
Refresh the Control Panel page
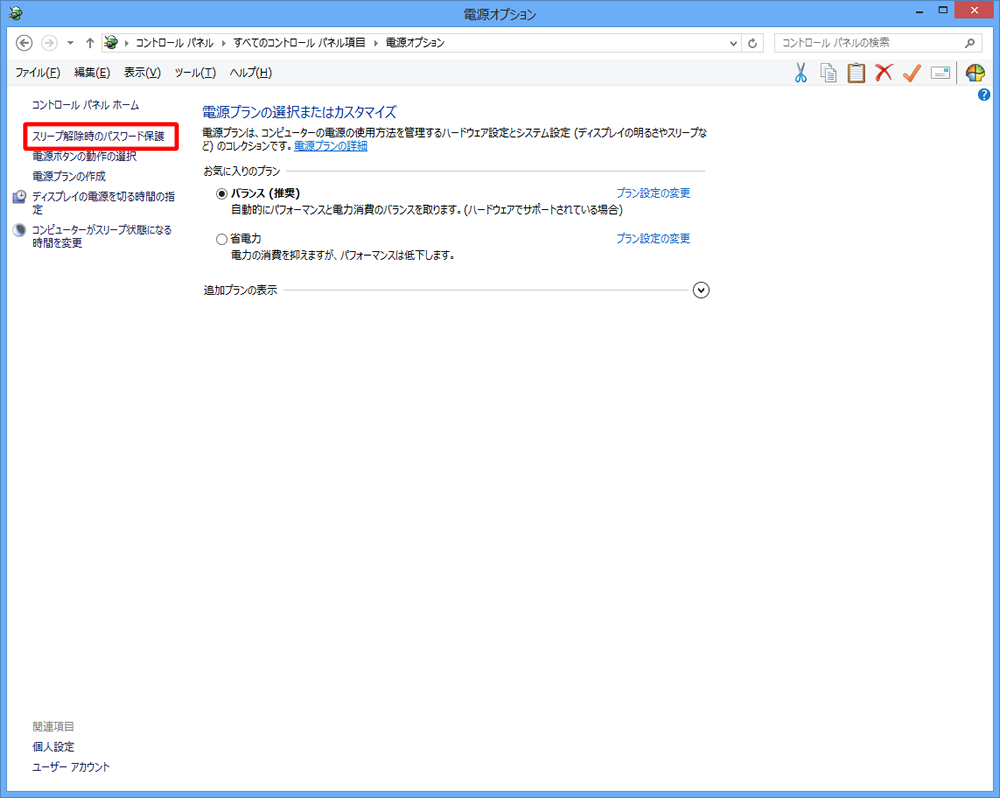point(753,43)
